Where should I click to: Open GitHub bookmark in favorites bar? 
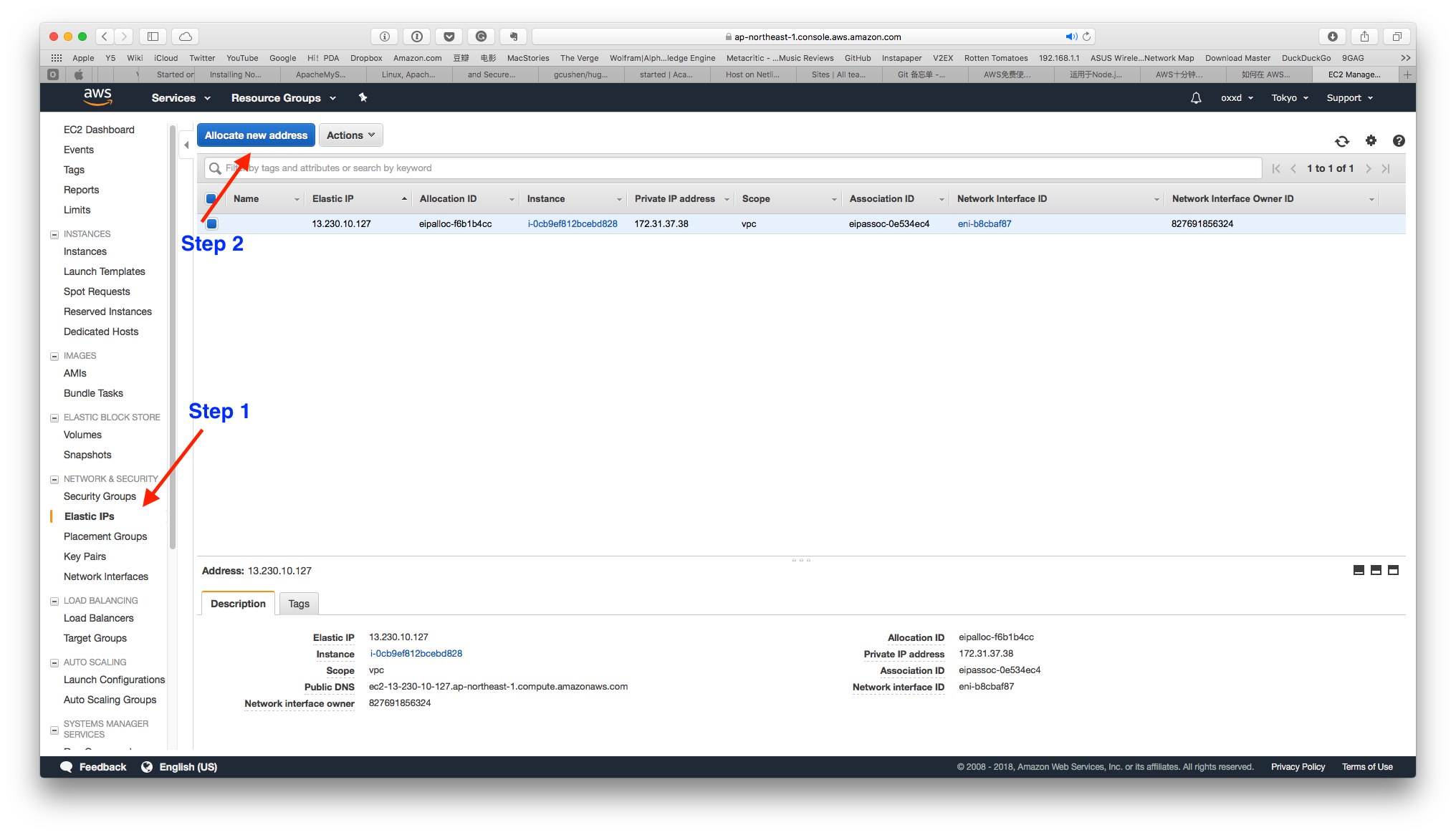click(858, 58)
